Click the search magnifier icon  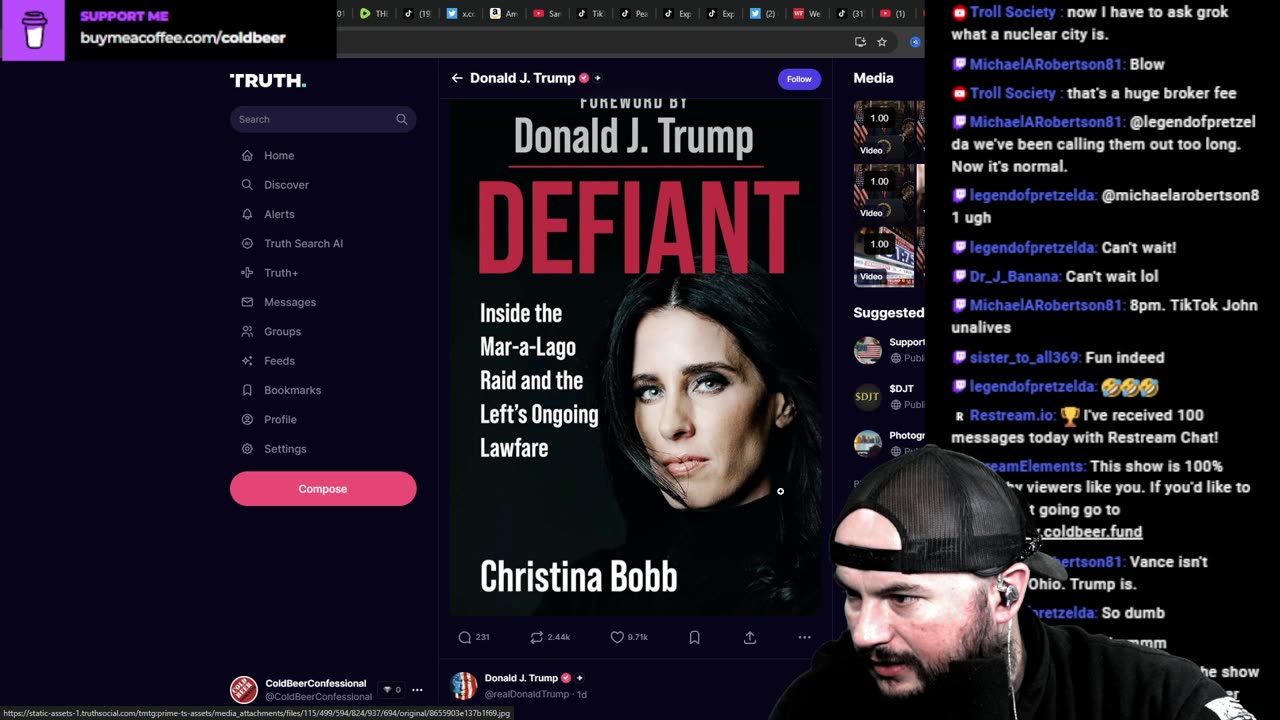[401, 119]
